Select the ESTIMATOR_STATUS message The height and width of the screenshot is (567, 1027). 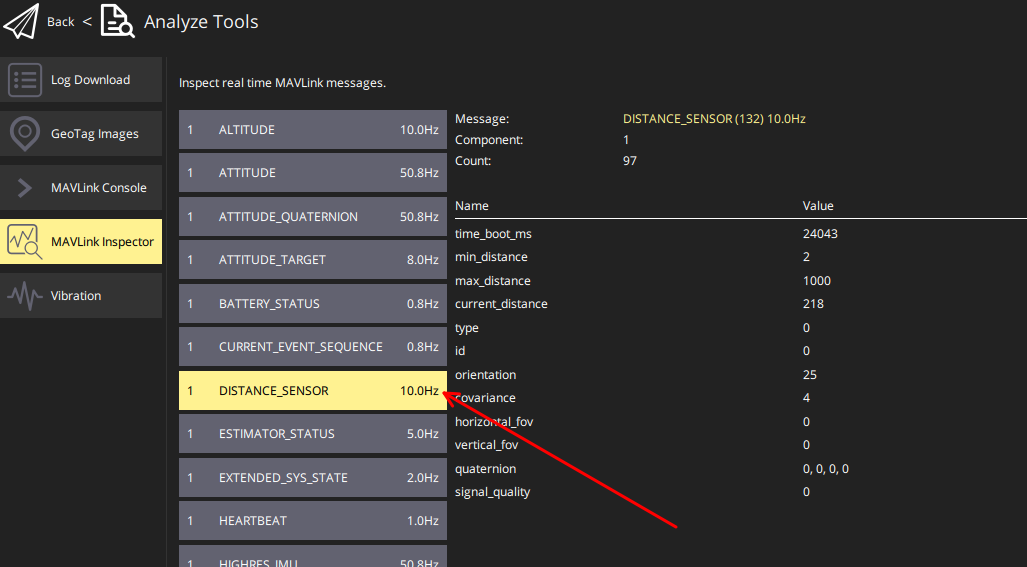[x=312, y=434]
